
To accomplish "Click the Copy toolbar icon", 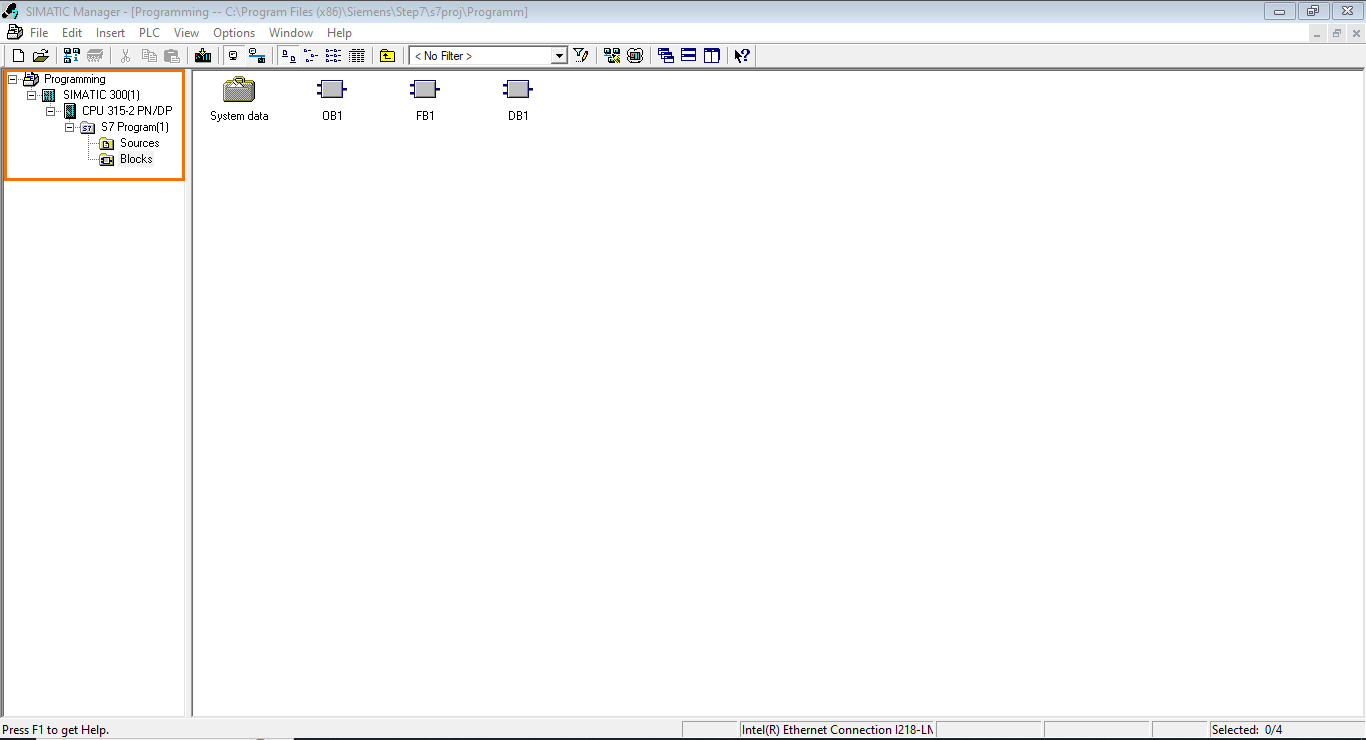I will pyautogui.click(x=149, y=56).
